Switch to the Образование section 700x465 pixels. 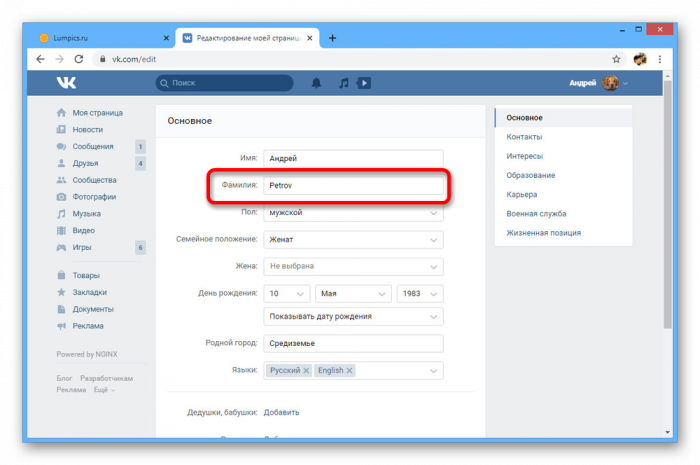(x=530, y=175)
